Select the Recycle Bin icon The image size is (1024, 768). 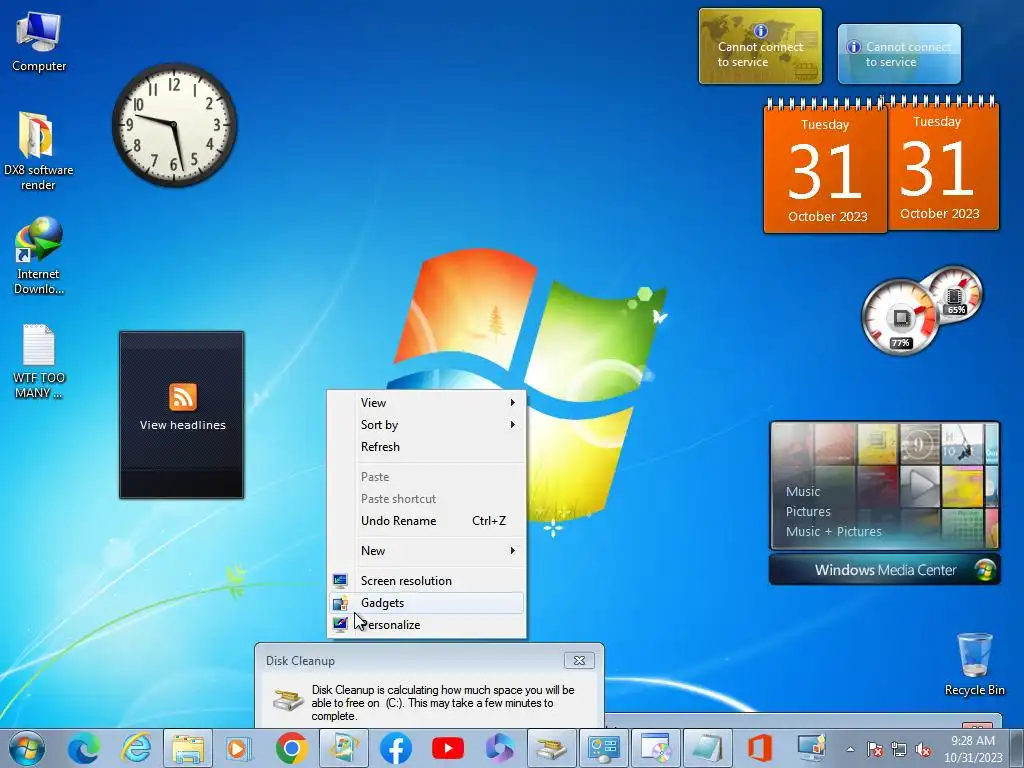click(x=974, y=664)
